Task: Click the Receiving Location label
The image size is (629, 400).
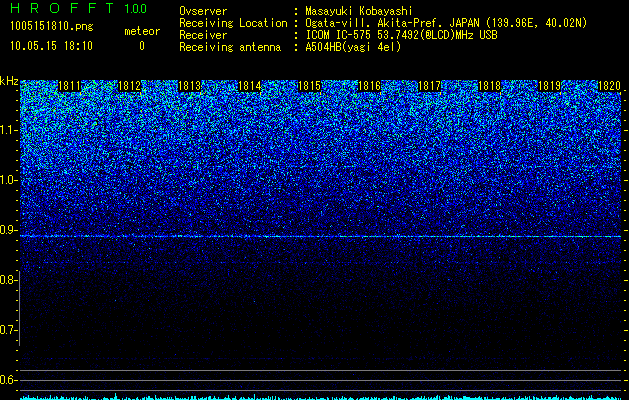Action: [x=233, y=23]
